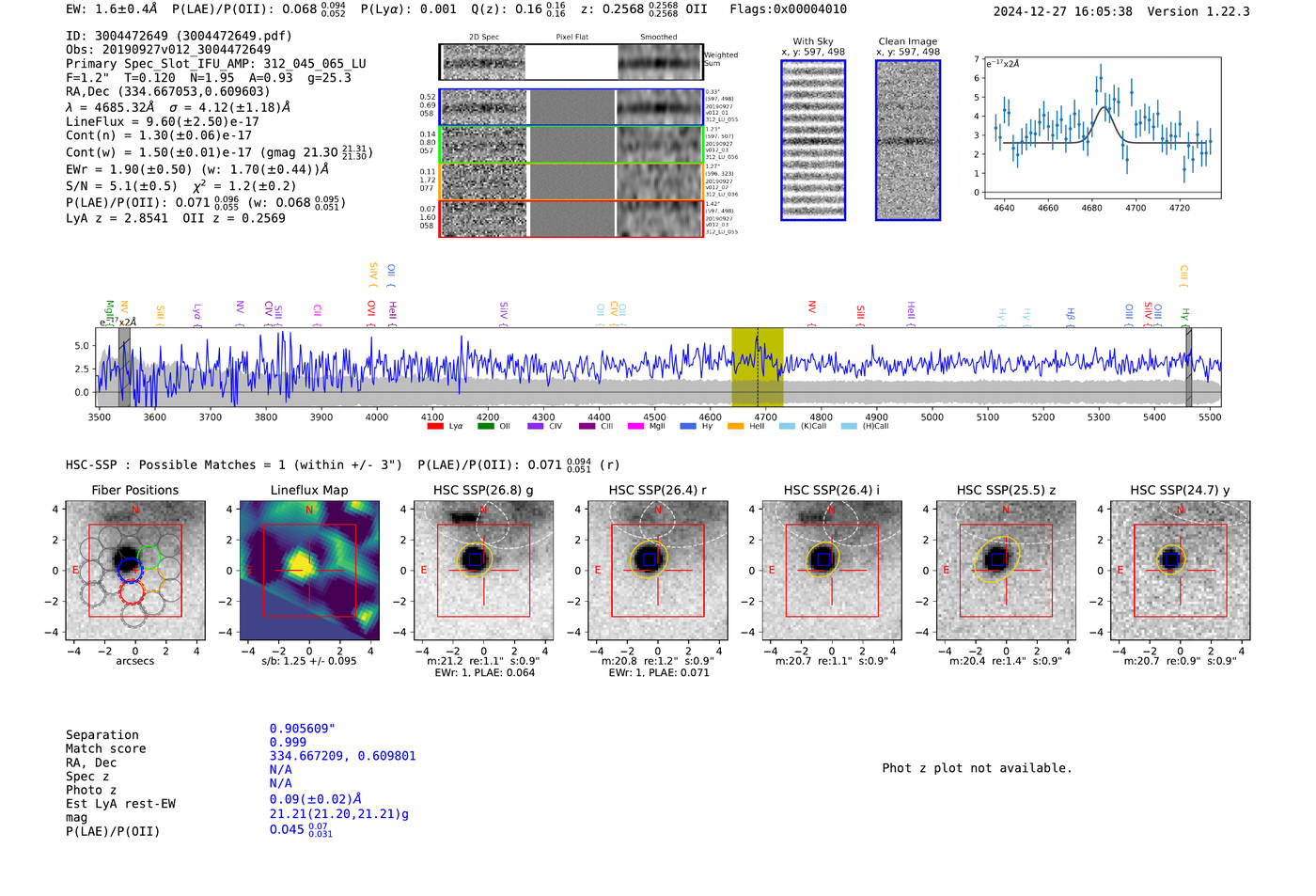This screenshot has width=1316, height=896.
Task: Click the Pixel Flat column header
Action: click(572, 38)
